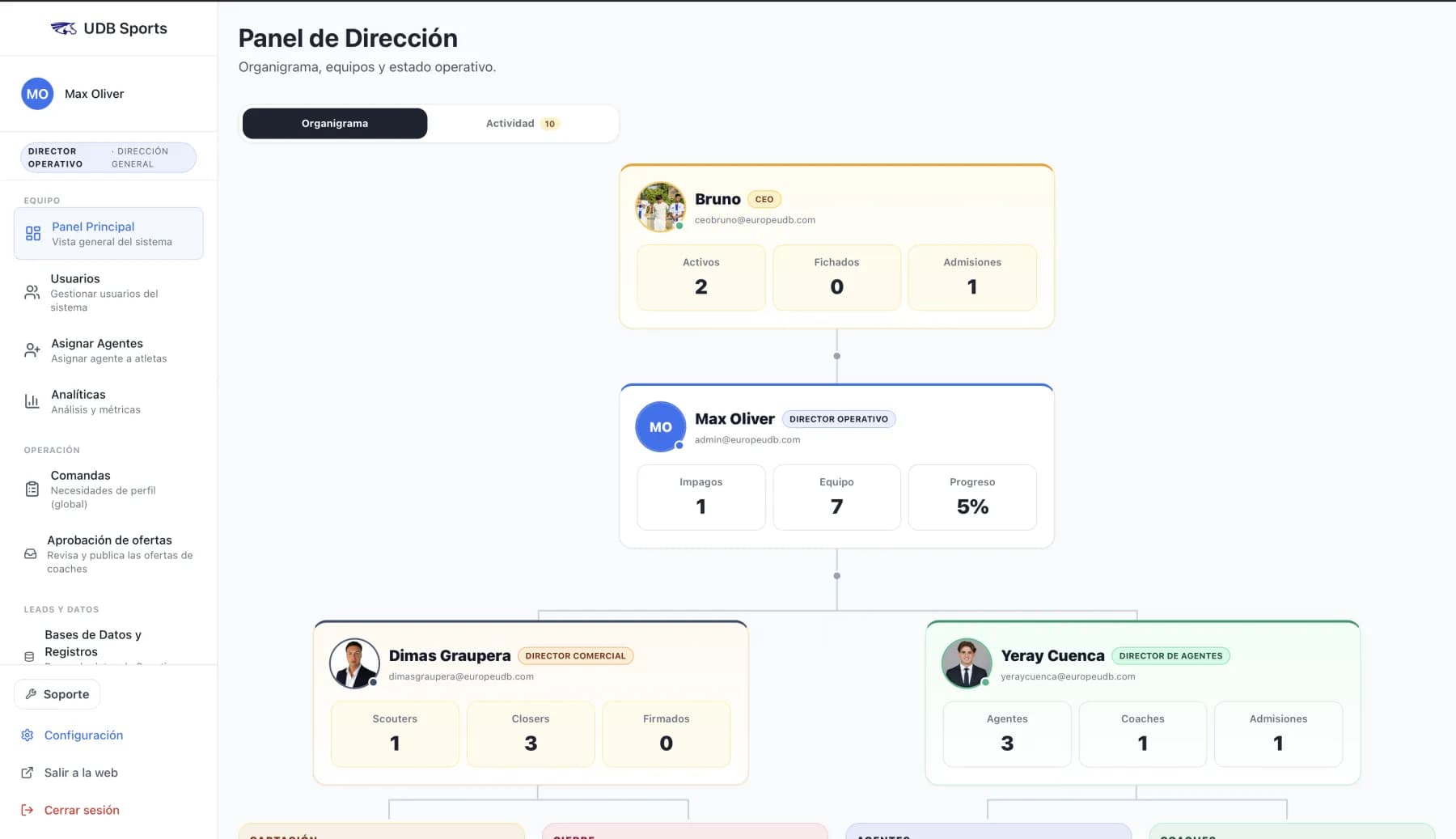Click the Agentes stat card
The height and width of the screenshot is (839, 1456).
[1007, 734]
